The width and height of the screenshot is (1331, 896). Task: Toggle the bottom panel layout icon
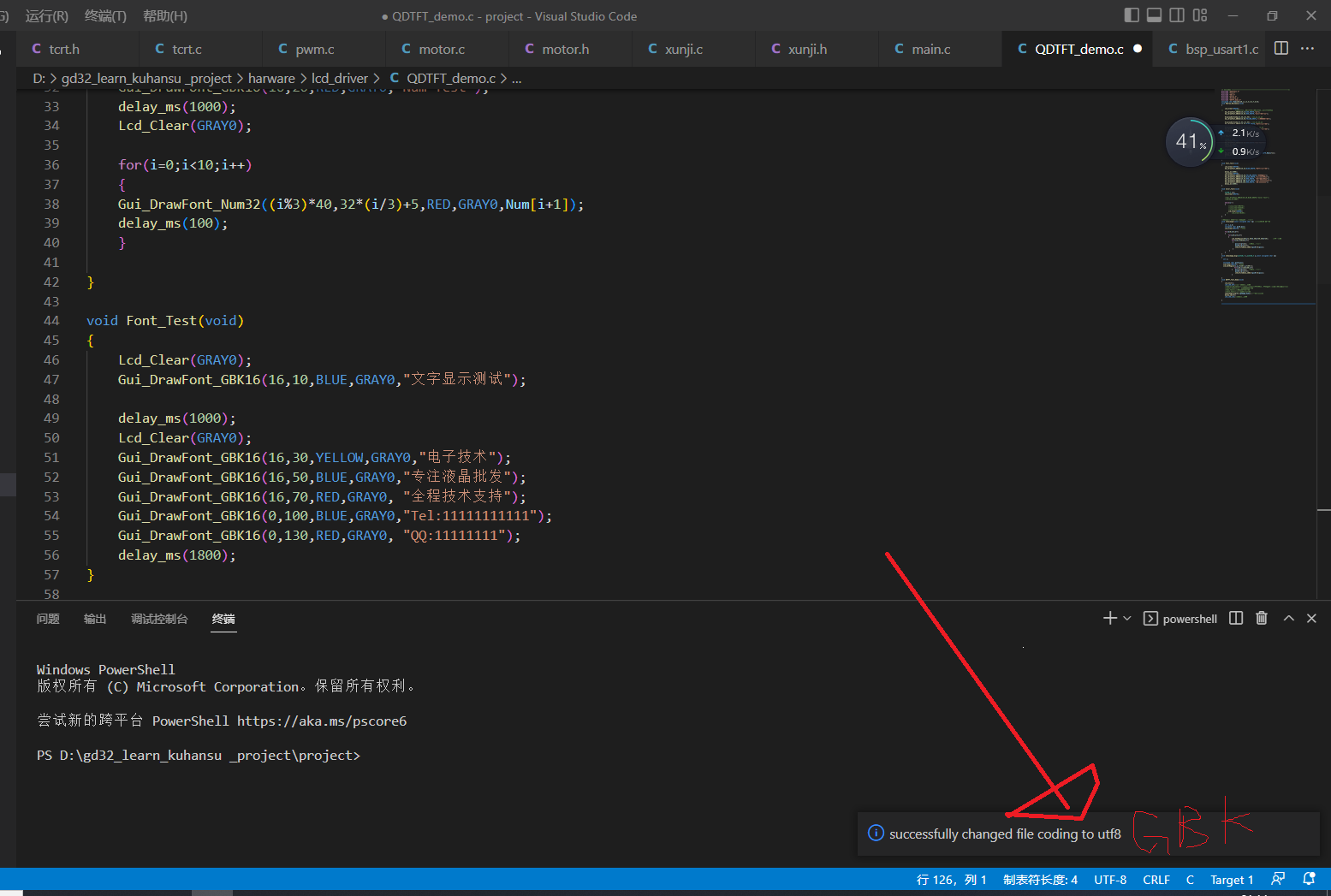click(x=1155, y=15)
